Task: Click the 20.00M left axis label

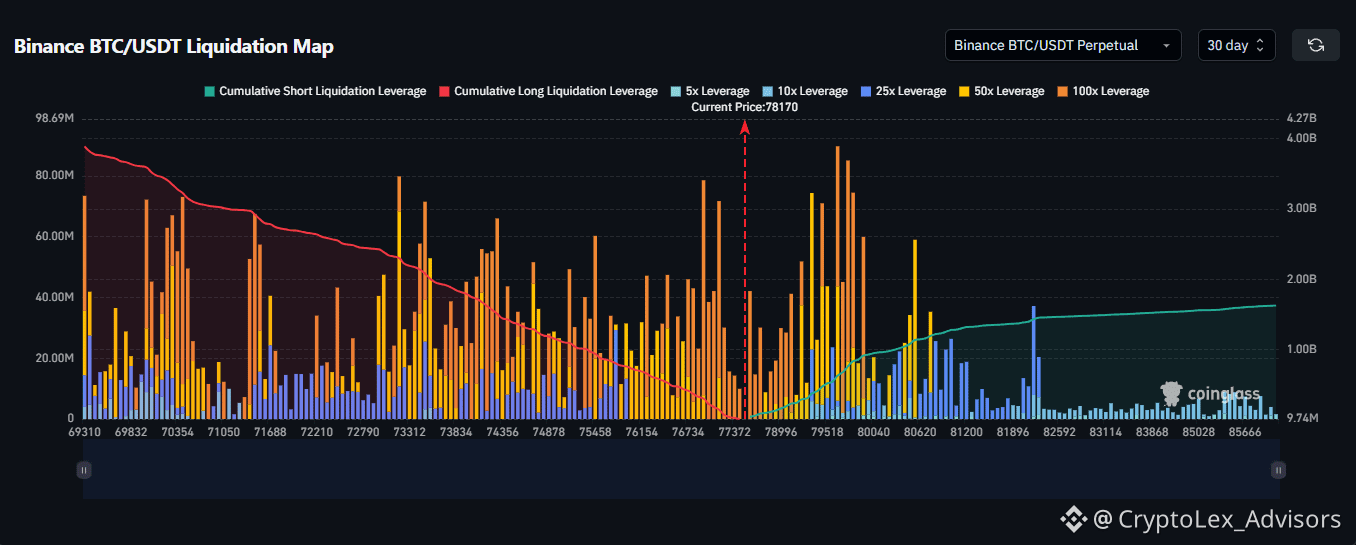Action: tap(54, 358)
